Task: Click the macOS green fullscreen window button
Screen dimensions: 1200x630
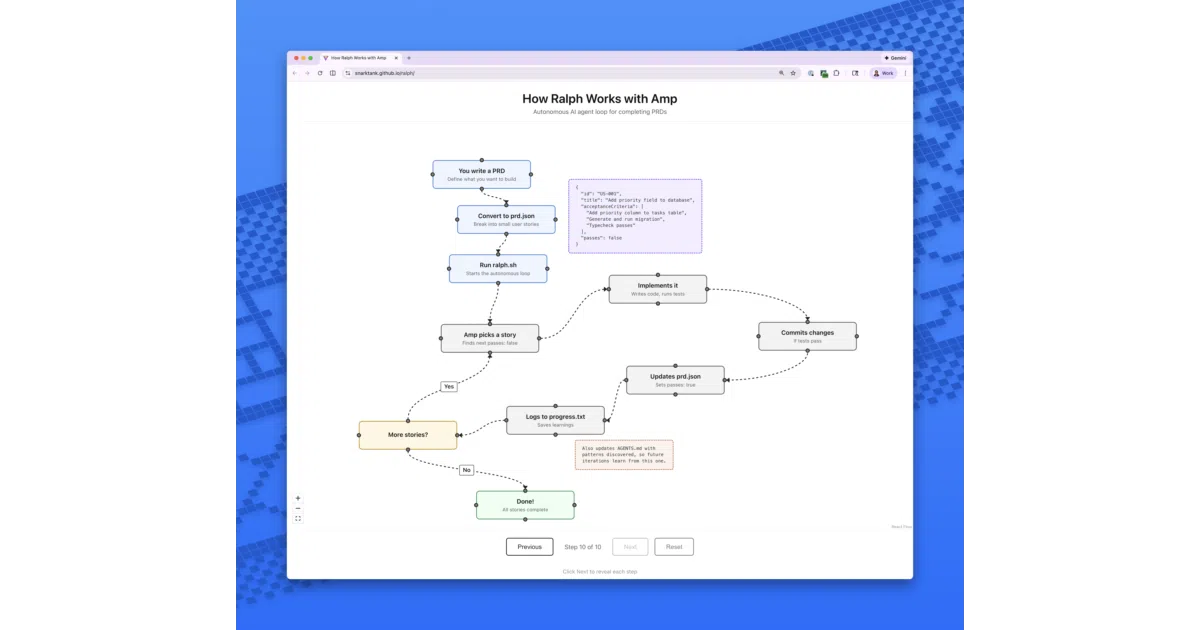Action: [x=310, y=58]
